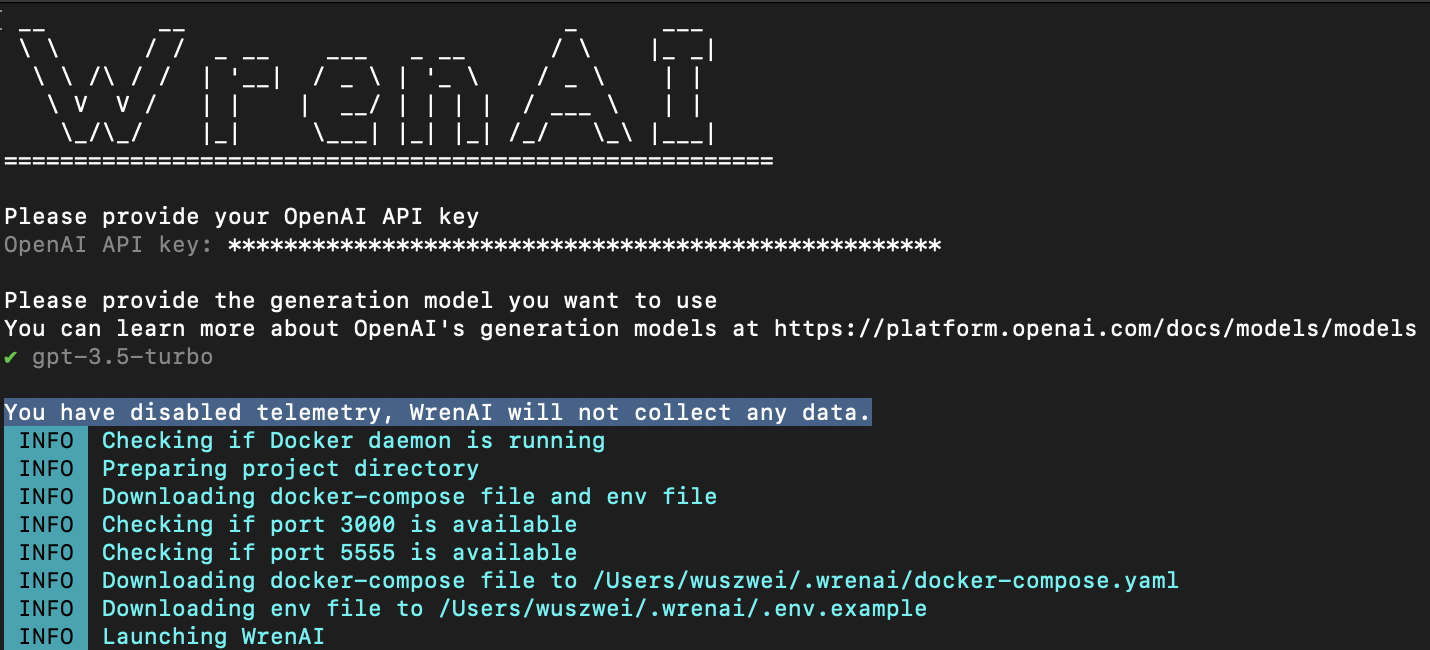Click the 'Launching WrenAI' log line
The image size is (1430, 650).
coord(213,637)
